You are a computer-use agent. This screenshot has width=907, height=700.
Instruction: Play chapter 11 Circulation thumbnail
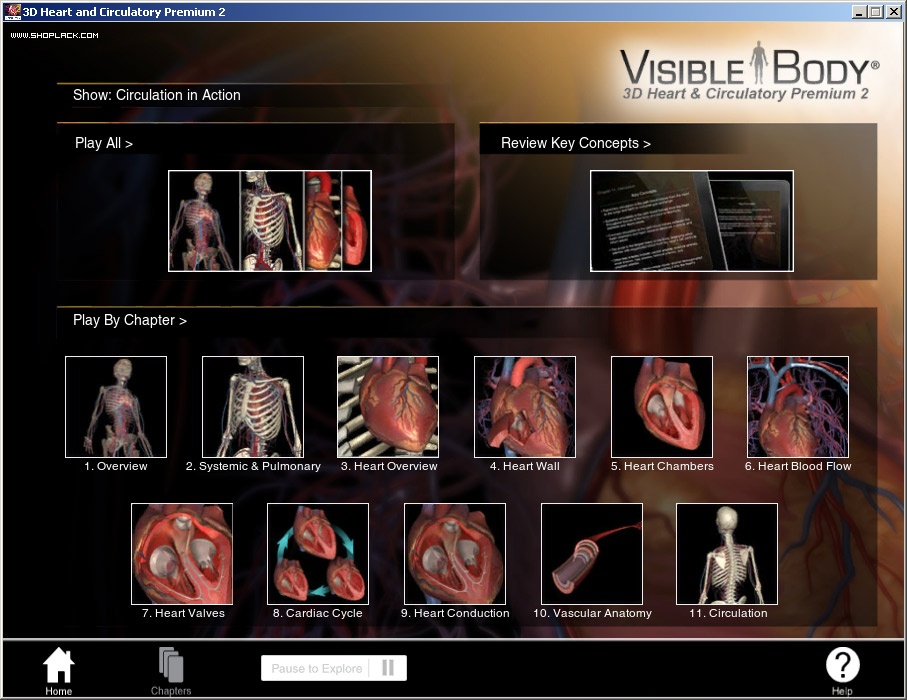pyautogui.click(x=727, y=554)
